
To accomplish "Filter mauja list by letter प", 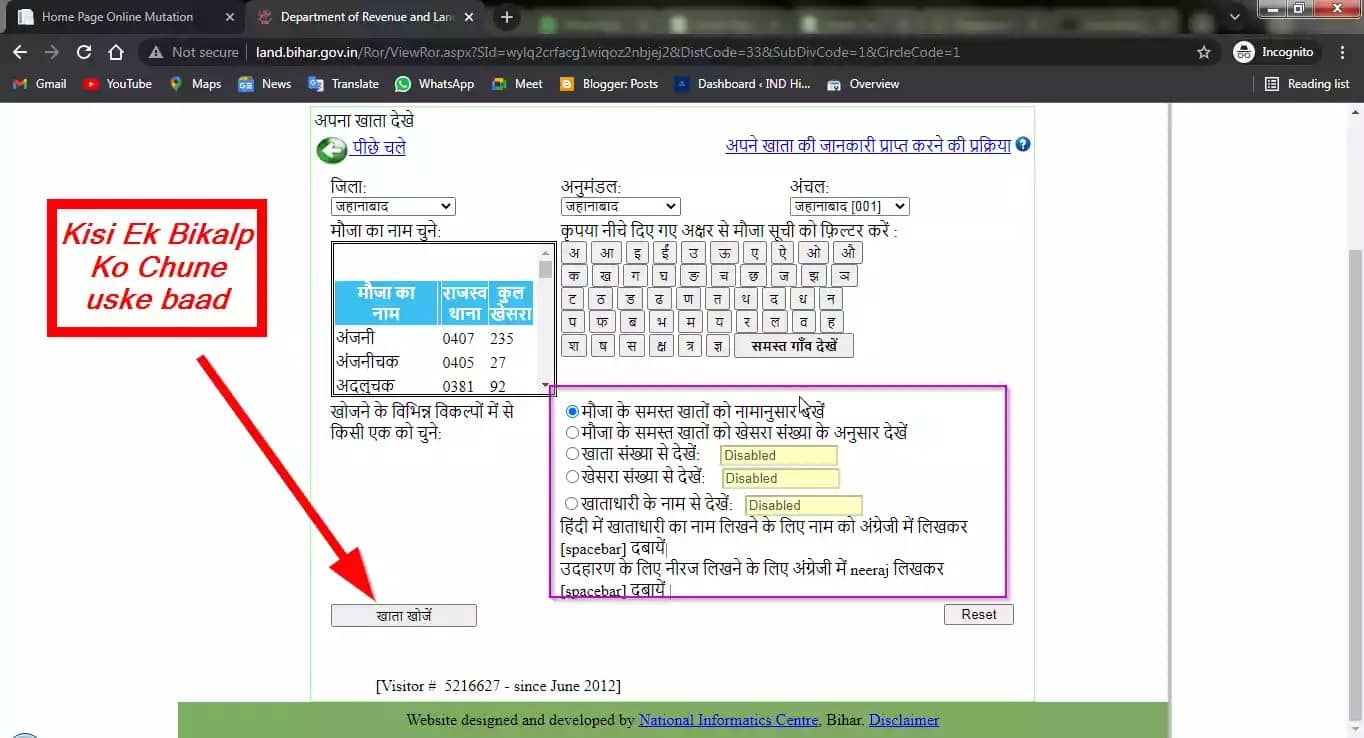I will [x=573, y=322].
